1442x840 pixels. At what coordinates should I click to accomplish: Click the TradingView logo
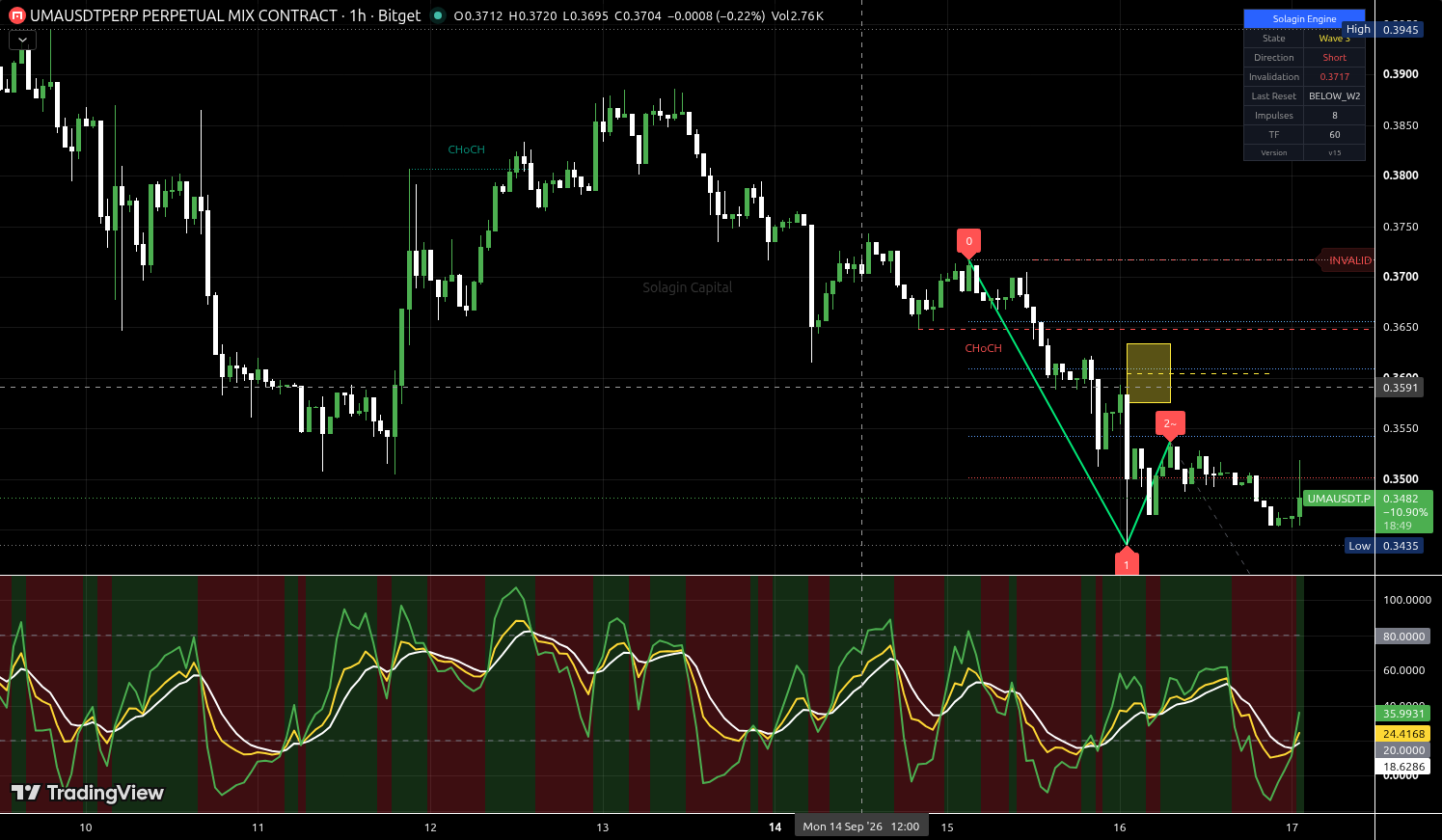coord(88,793)
